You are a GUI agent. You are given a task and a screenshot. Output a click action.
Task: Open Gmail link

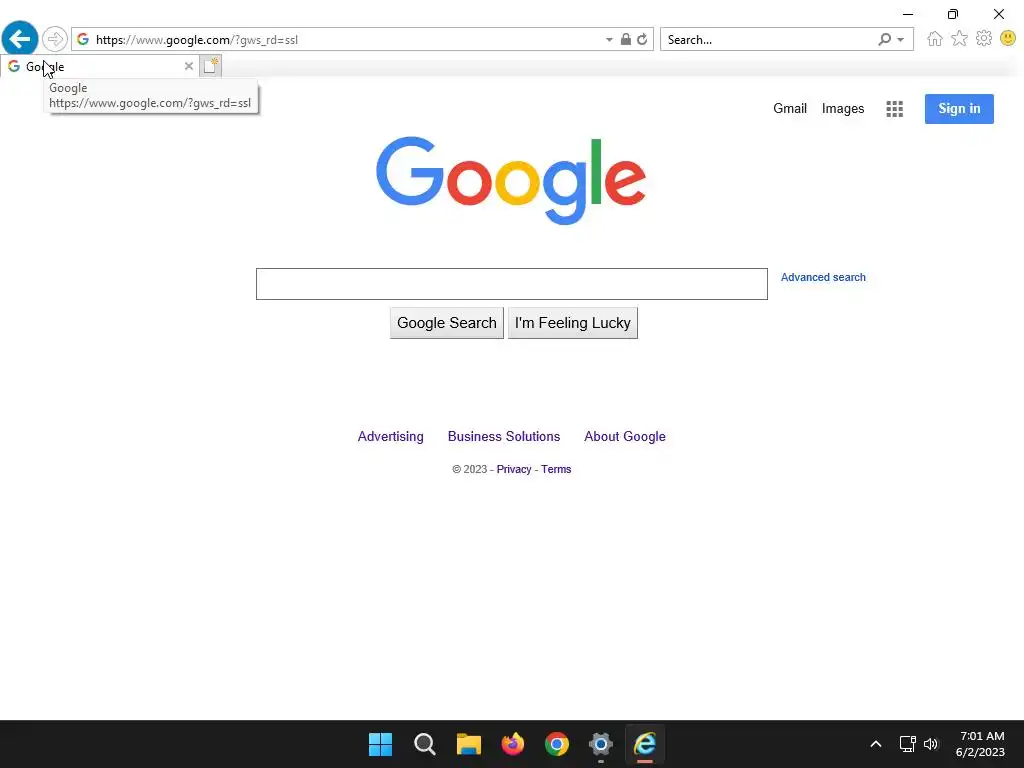790,108
